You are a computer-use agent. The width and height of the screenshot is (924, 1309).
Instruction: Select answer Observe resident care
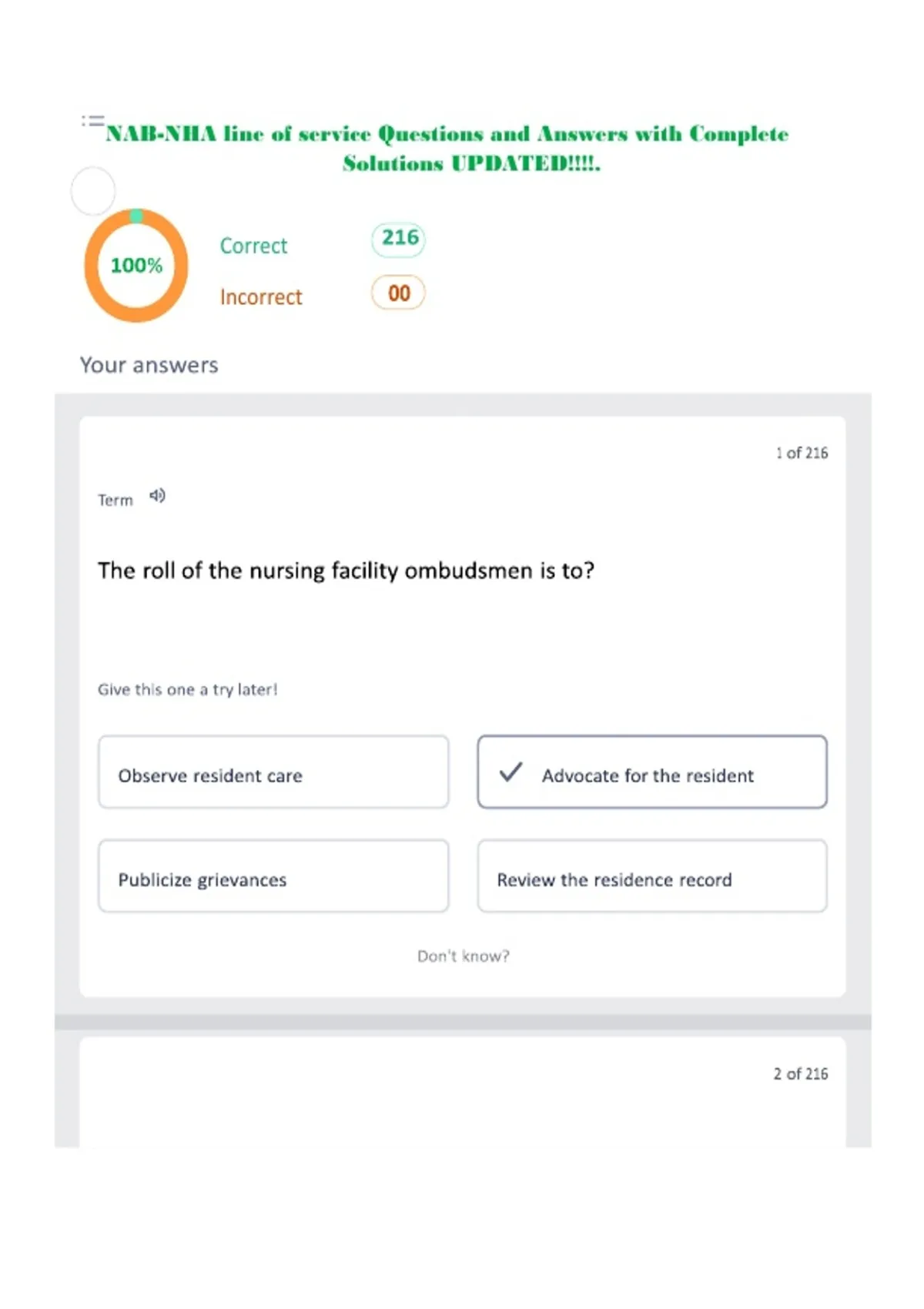[273, 772]
